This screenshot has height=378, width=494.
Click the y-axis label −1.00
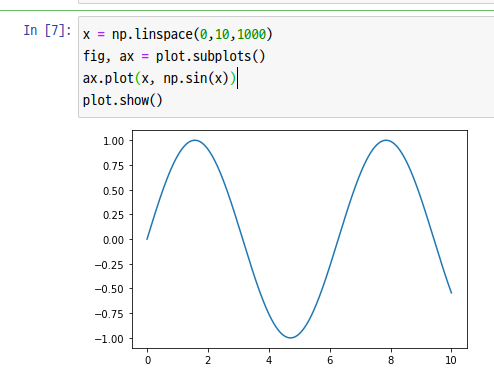109,339
